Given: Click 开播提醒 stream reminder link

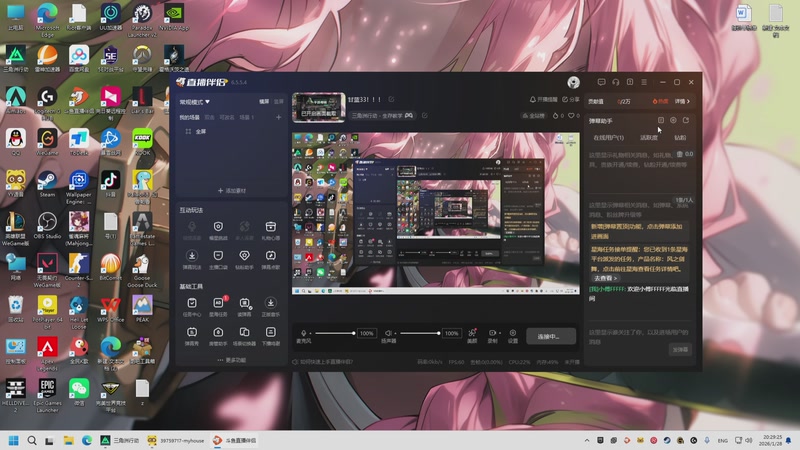Looking at the screenshot, I should tap(543, 99).
